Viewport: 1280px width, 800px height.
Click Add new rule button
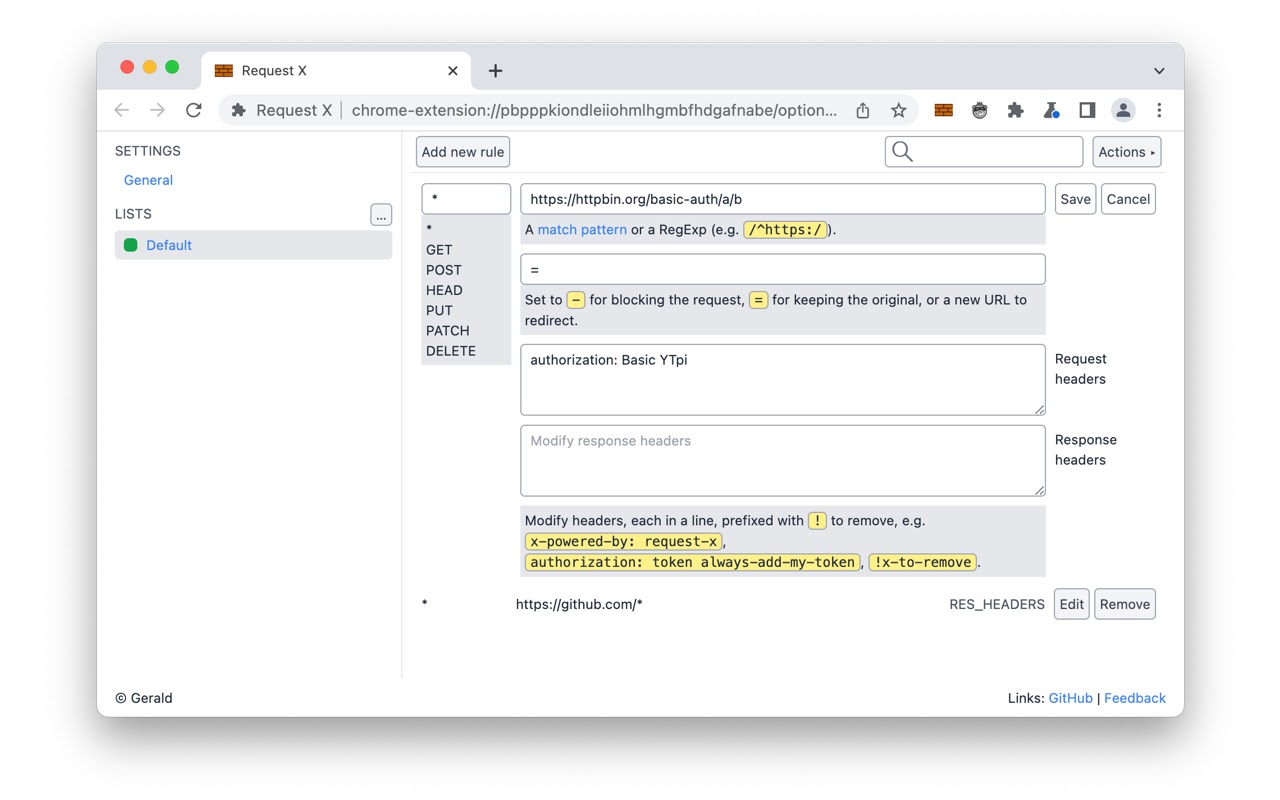(463, 152)
